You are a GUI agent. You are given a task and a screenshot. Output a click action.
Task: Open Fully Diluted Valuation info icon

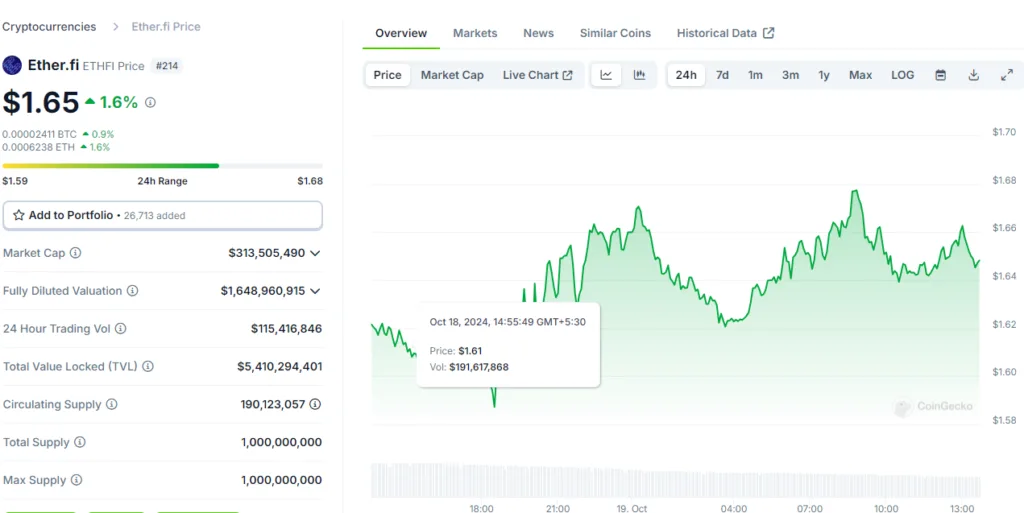coord(133,290)
